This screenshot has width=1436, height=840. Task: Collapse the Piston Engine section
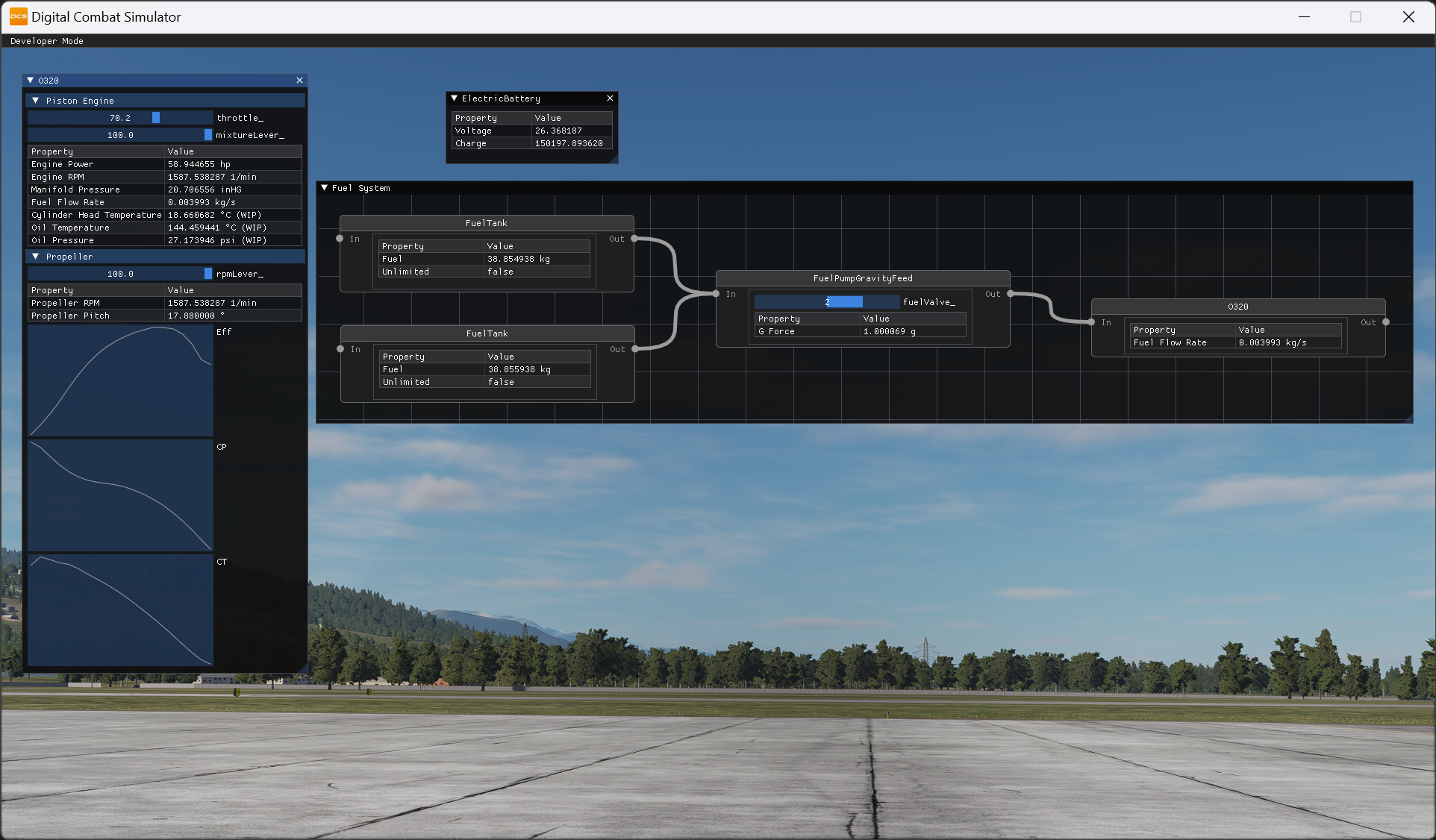click(x=35, y=101)
